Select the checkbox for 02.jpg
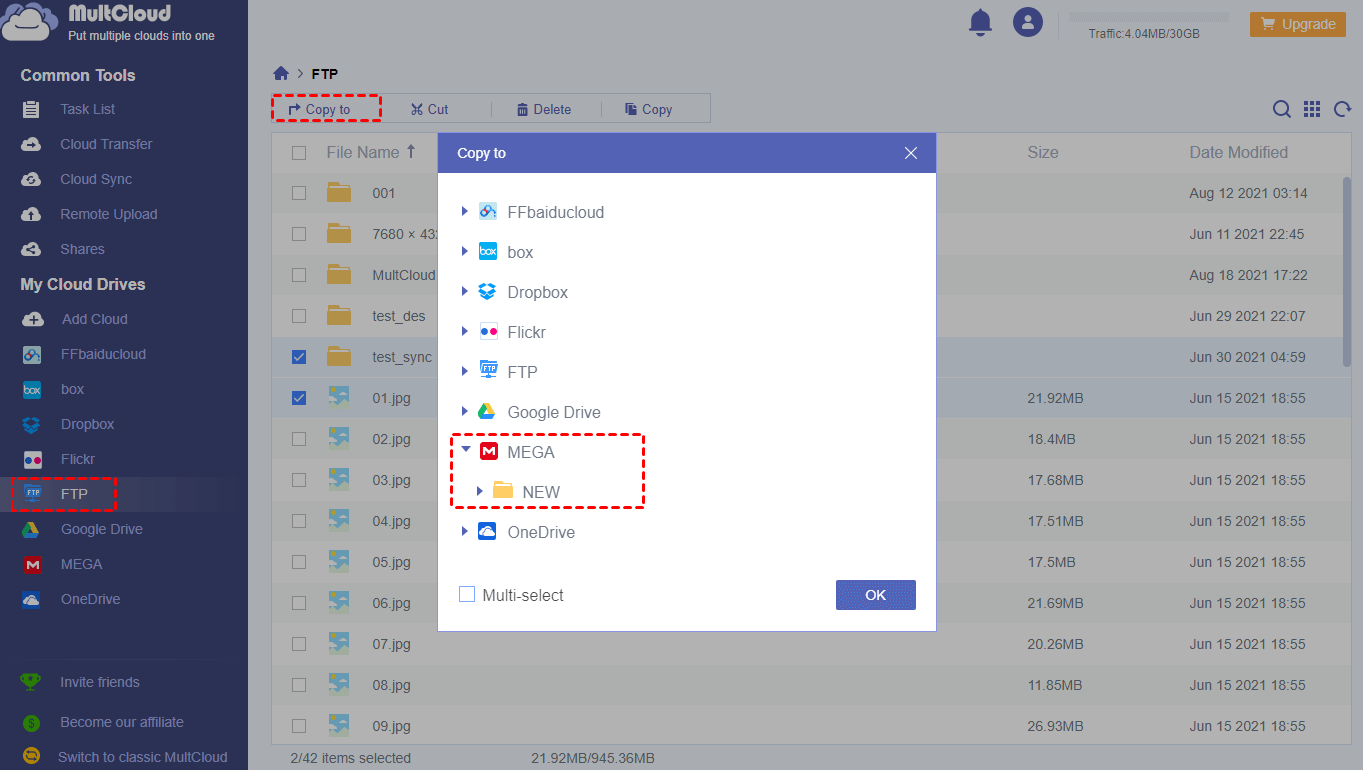1363x770 pixels. click(299, 439)
